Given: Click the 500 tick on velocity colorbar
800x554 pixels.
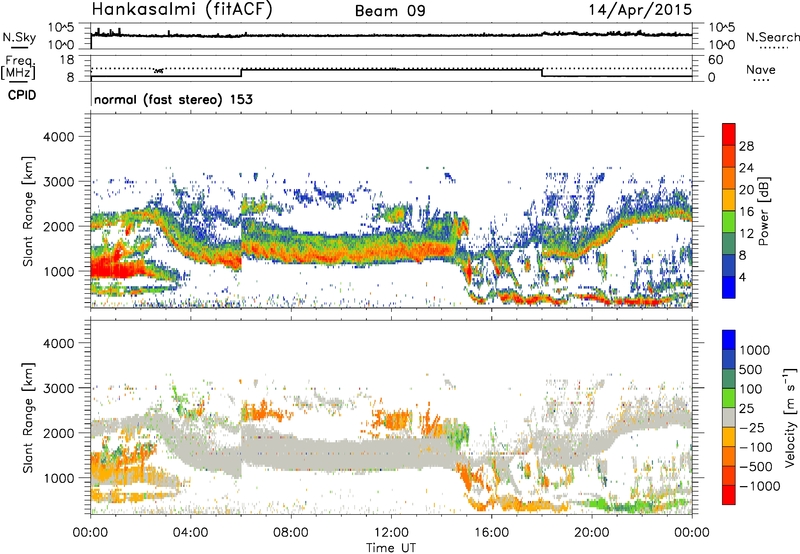Looking at the screenshot, I should 751,369.
